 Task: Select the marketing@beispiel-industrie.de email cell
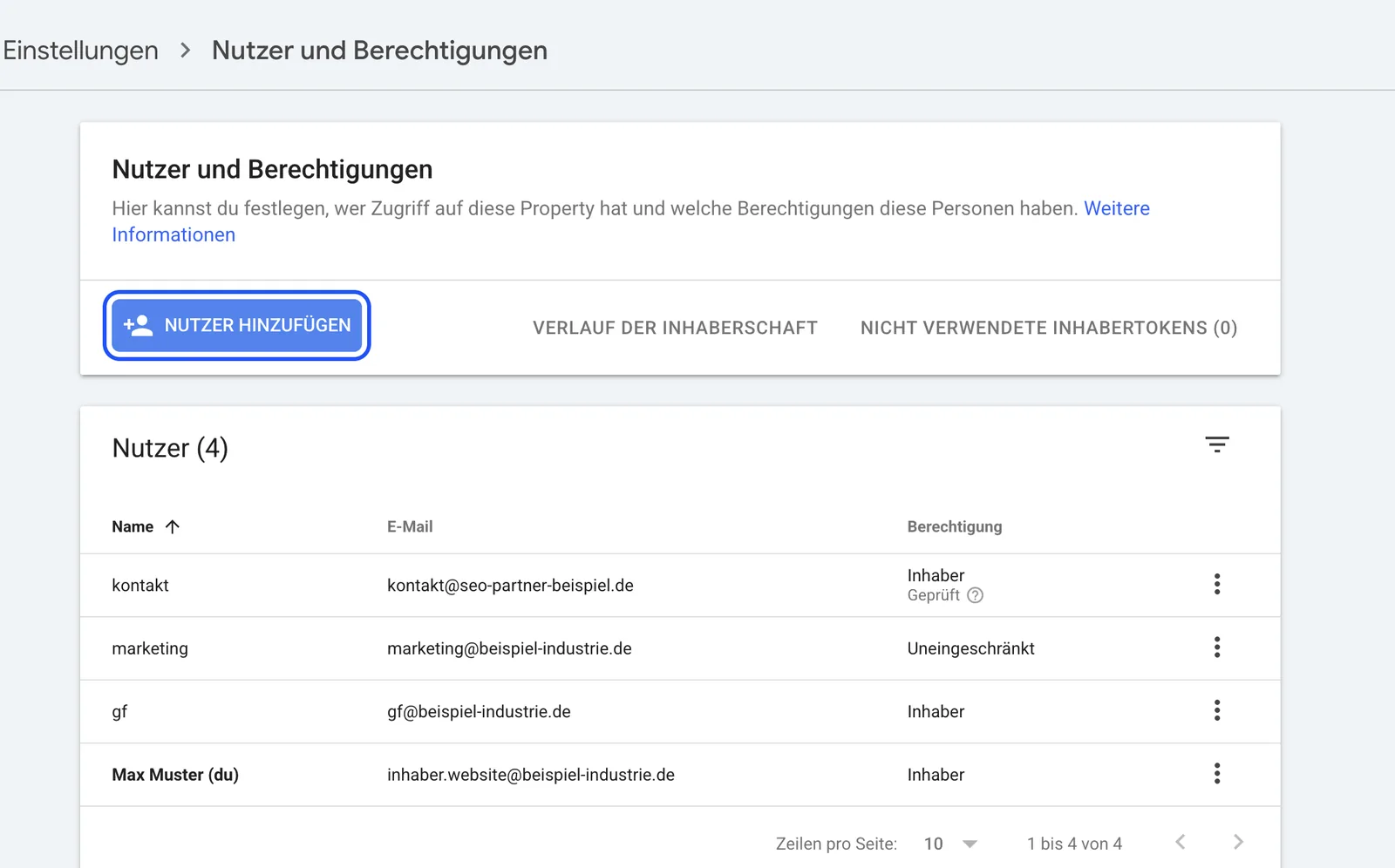click(x=509, y=648)
